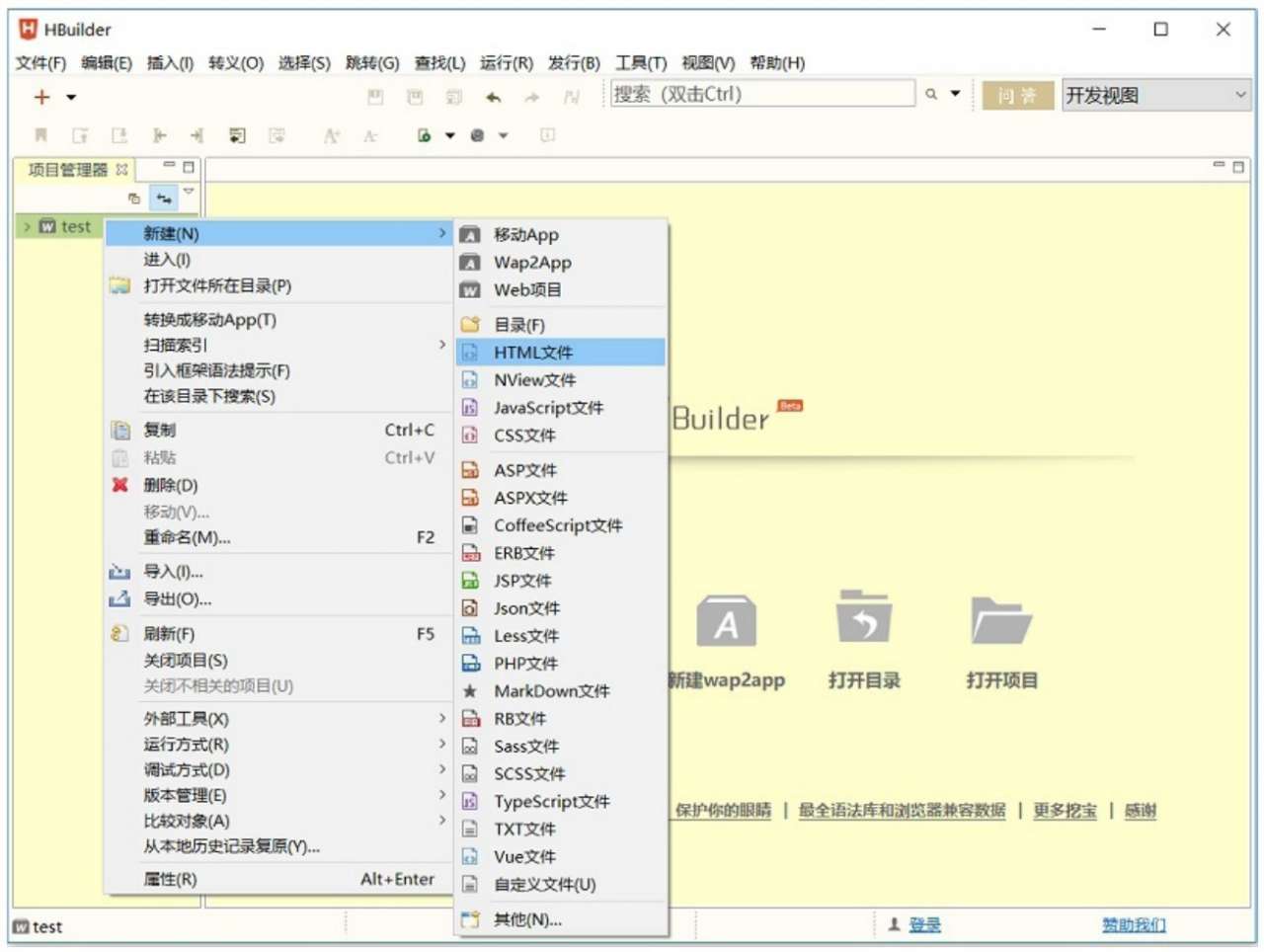Click the 感谢 link

(1140, 811)
